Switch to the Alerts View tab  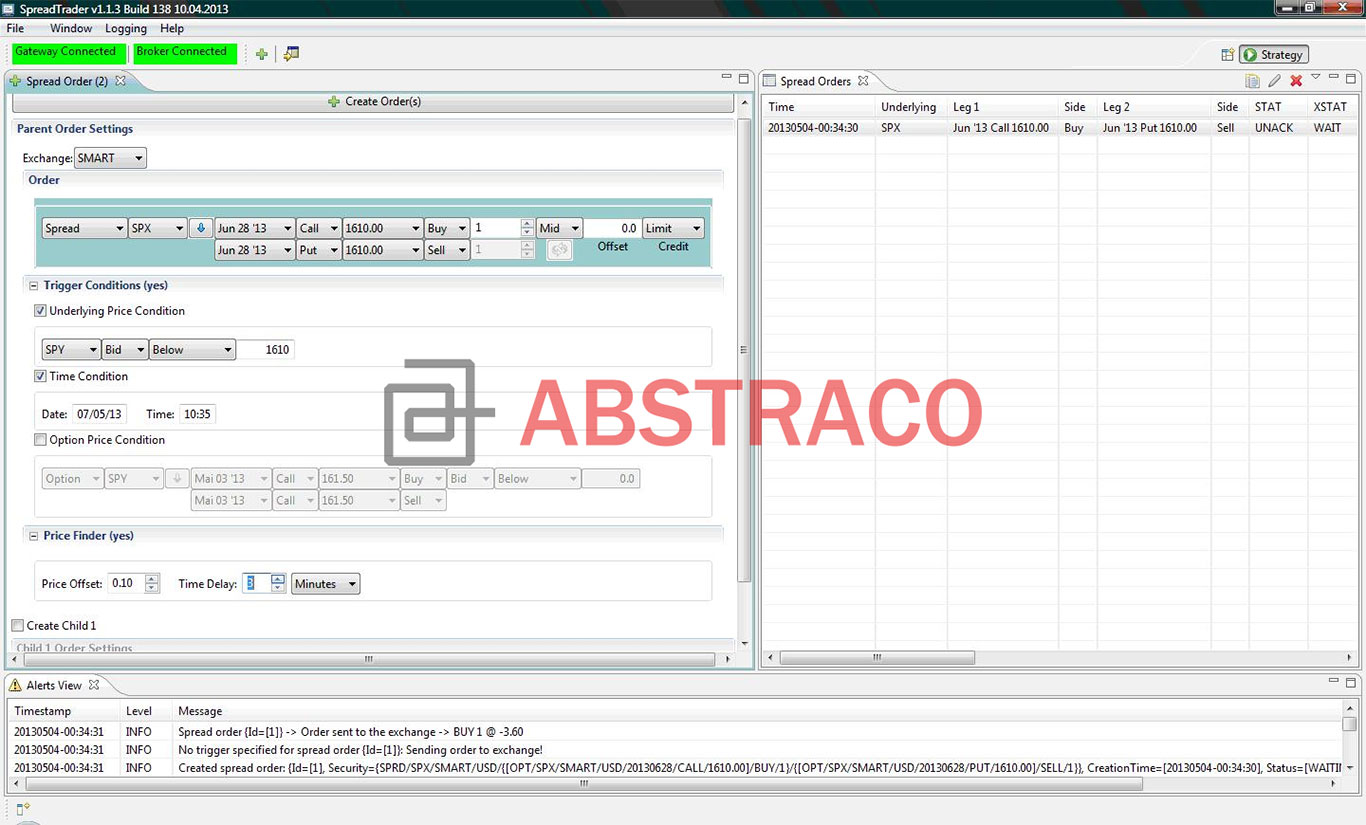click(x=54, y=685)
